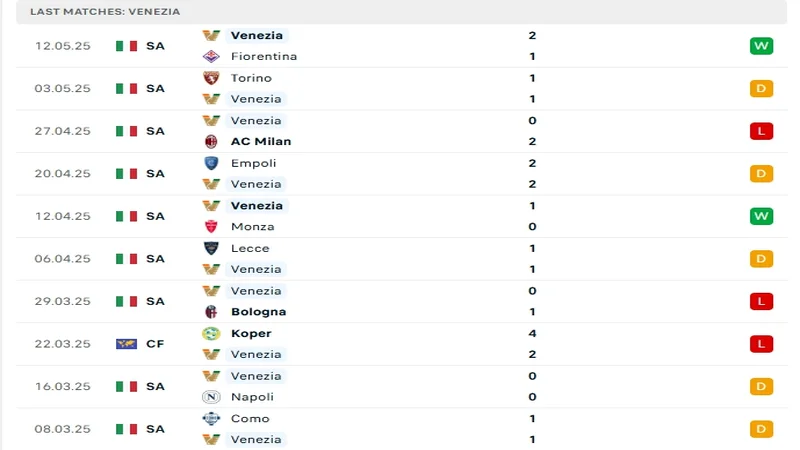Screen dimensions: 800x450
Task: Click the AC Milan club crest
Action: [211, 141]
